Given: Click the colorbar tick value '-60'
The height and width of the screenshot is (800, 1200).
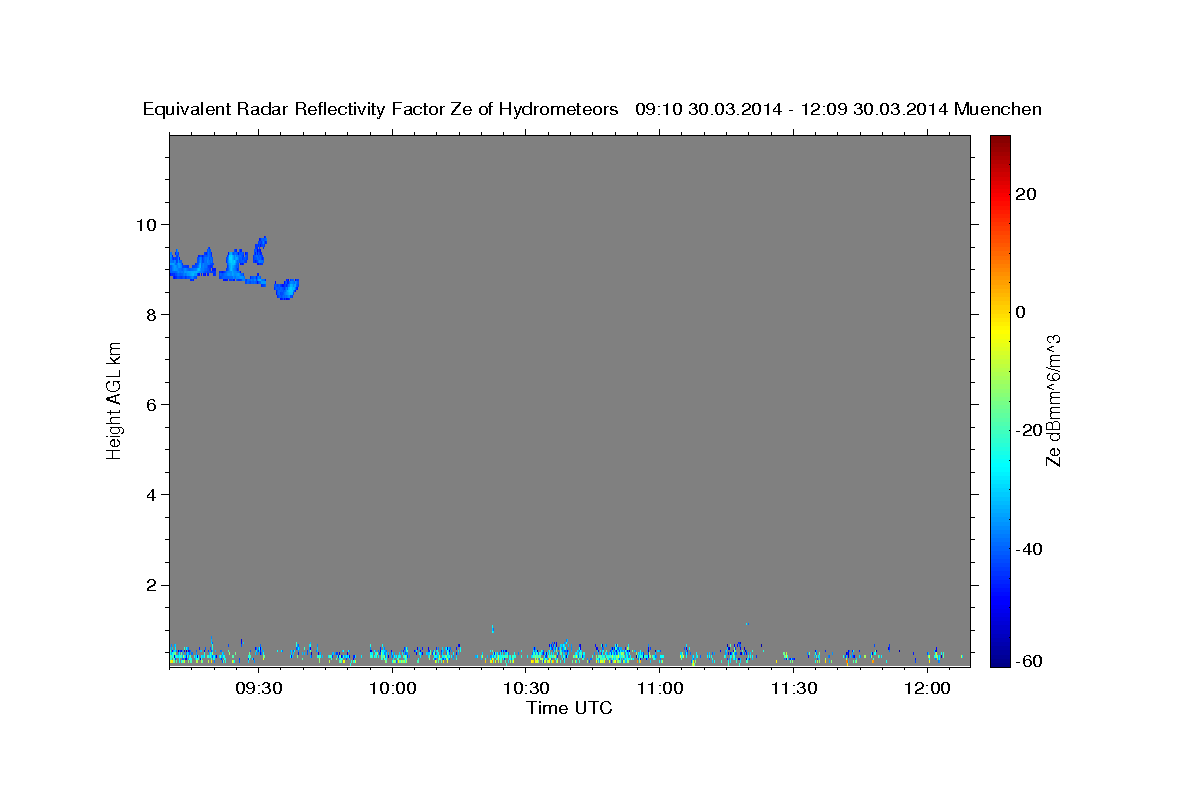Looking at the screenshot, I should (1029, 661).
